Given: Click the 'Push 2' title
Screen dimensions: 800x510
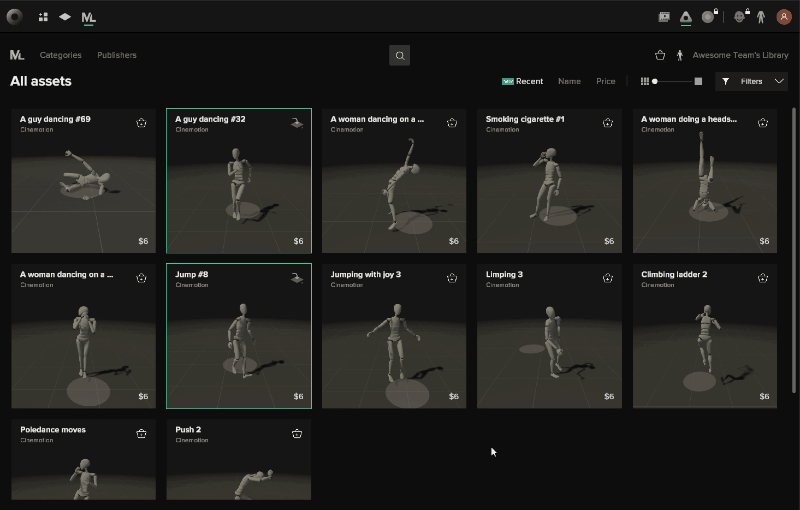Looking at the screenshot, I should click(x=188, y=429).
